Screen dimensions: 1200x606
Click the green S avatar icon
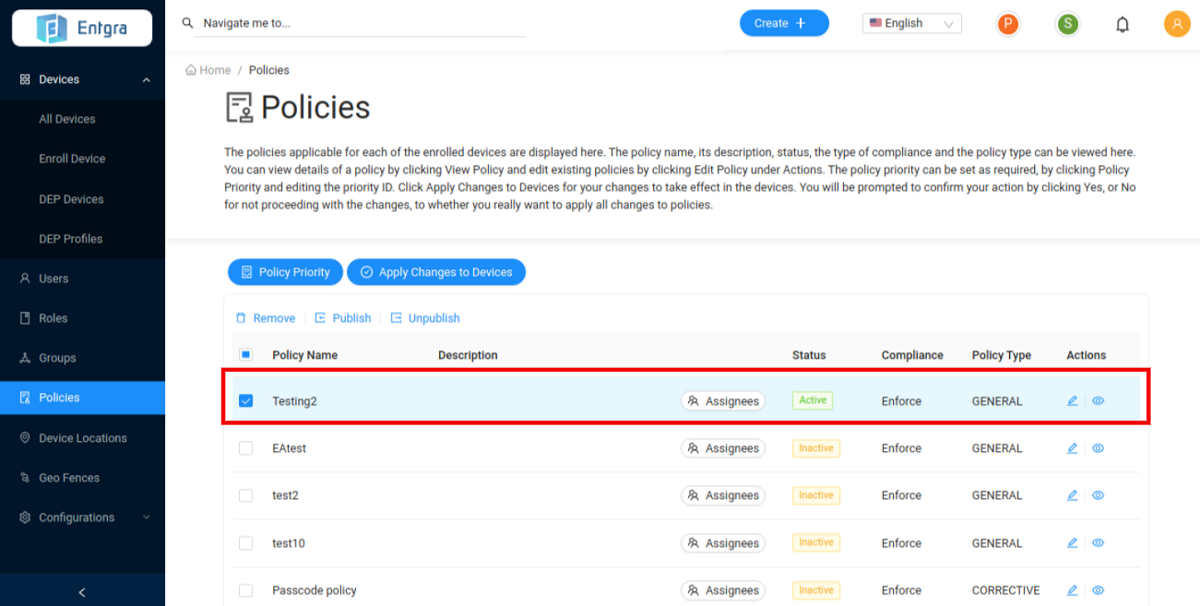click(1068, 24)
